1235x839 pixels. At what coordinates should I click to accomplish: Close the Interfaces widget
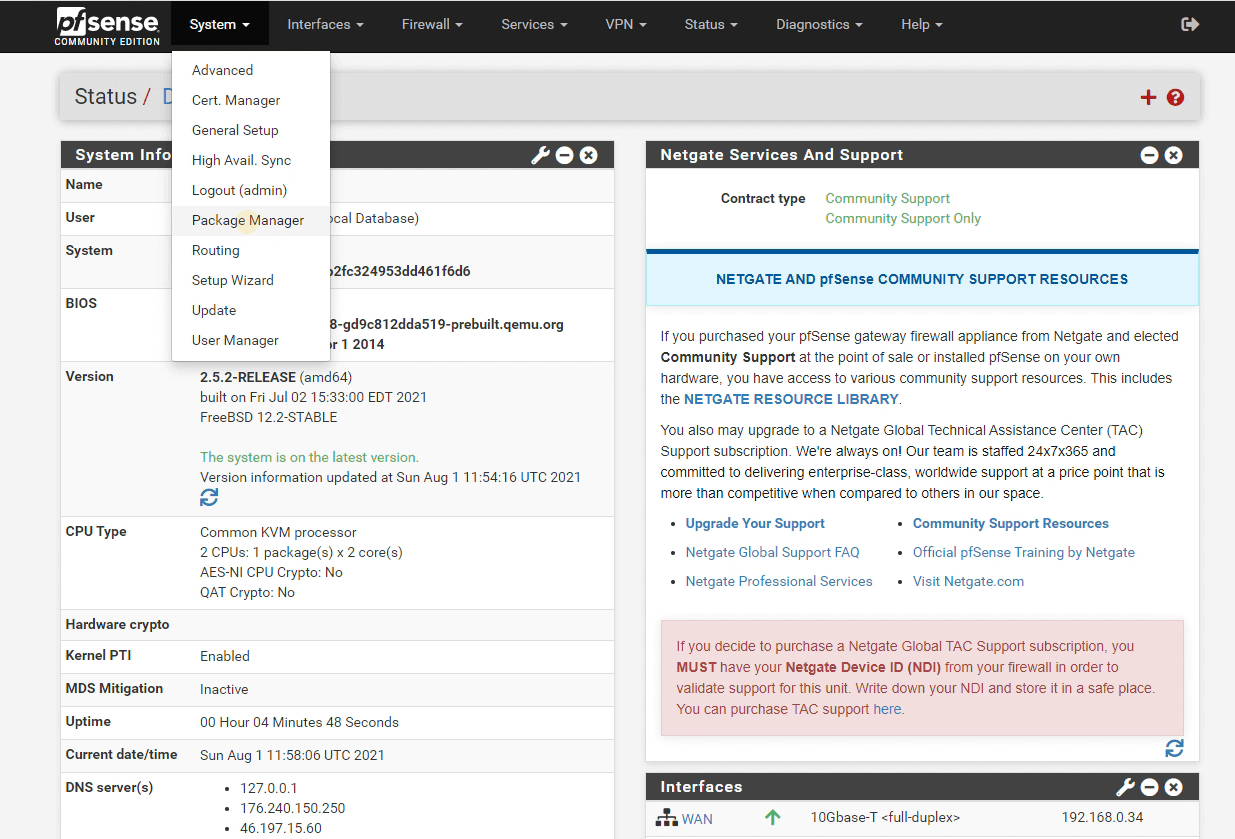click(1174, 787)
